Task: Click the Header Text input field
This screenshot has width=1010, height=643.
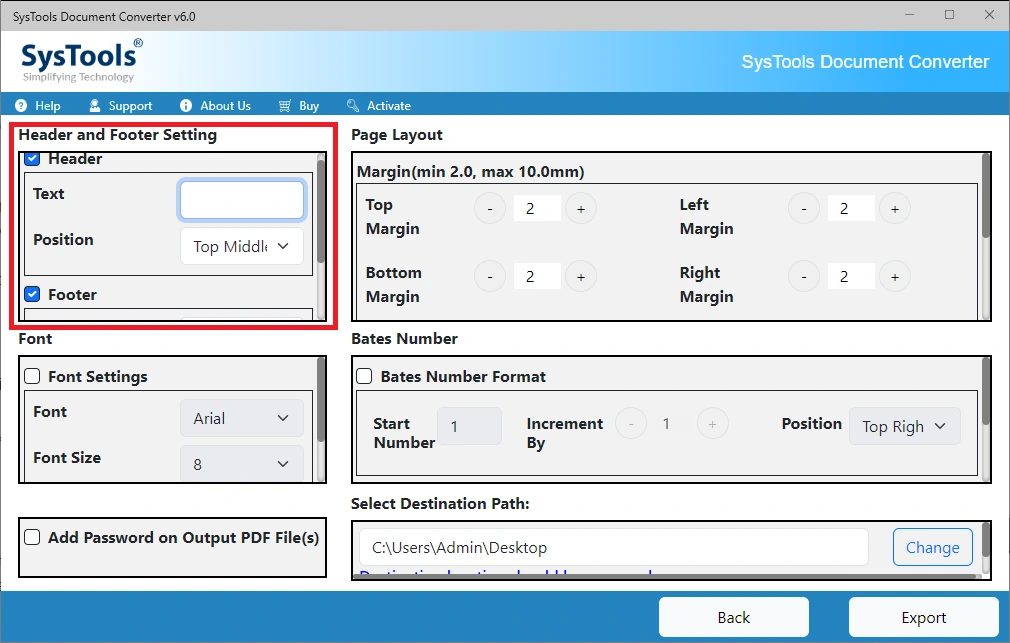Action: pyautogui.click(x=242, y=200)
